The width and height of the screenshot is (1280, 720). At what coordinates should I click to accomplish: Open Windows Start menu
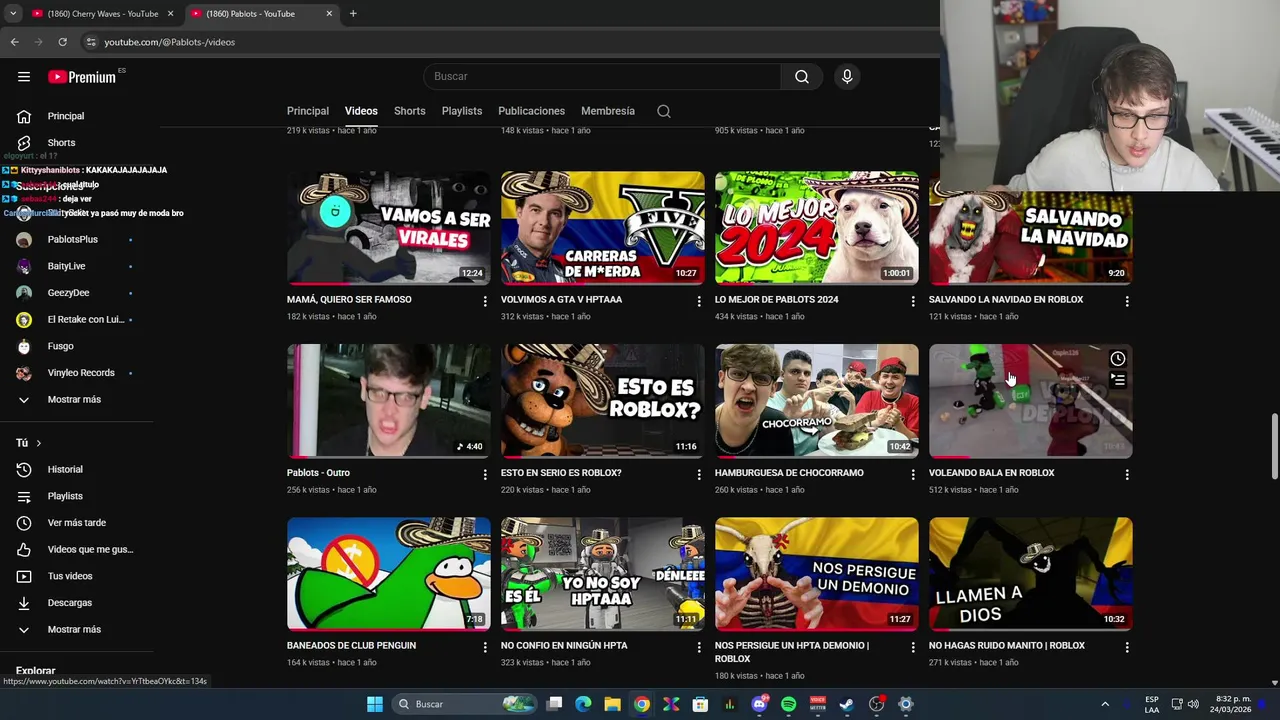click(374, 704)
